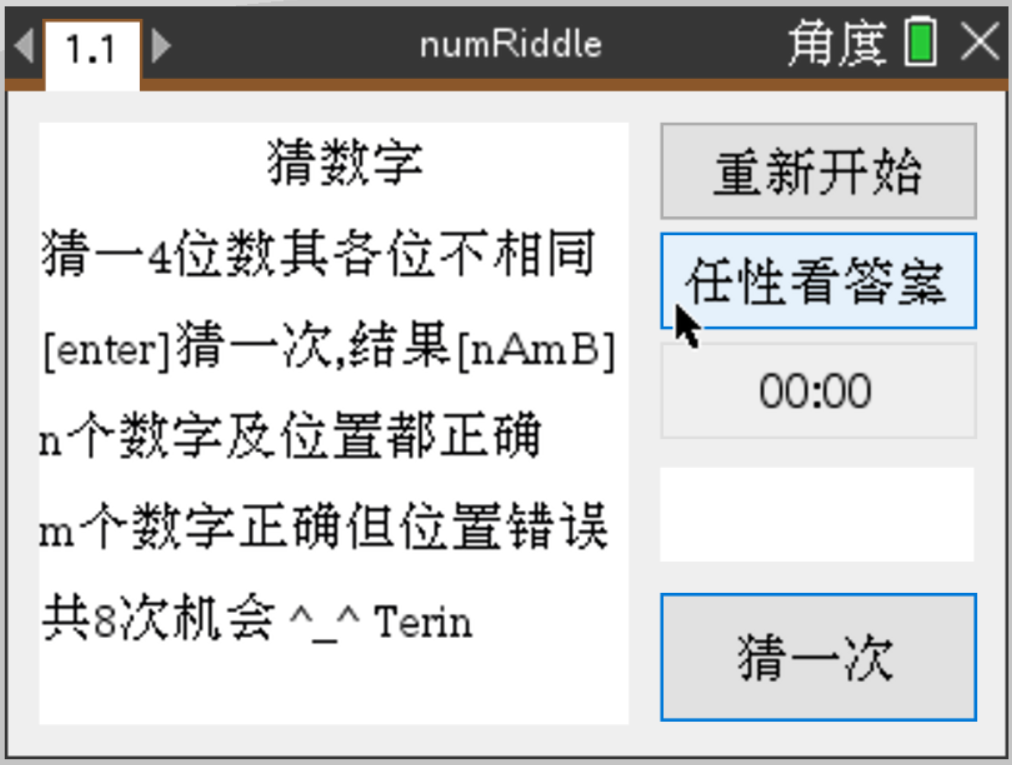Focus the empty guess input field

click(x=817, y=515)
